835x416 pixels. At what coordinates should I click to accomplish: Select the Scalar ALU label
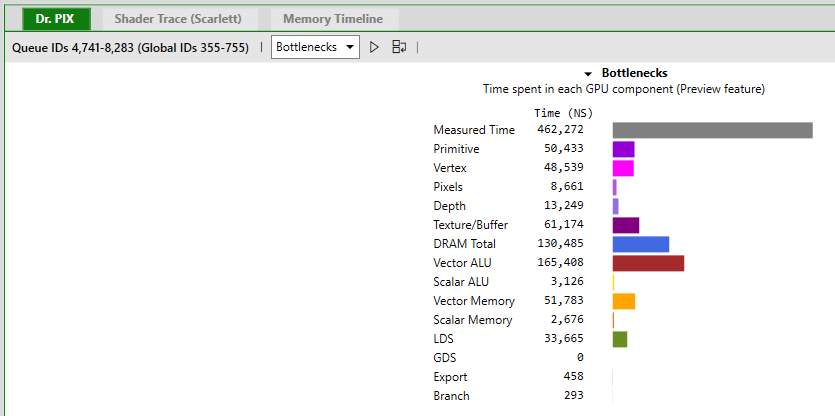coord(461,282)
